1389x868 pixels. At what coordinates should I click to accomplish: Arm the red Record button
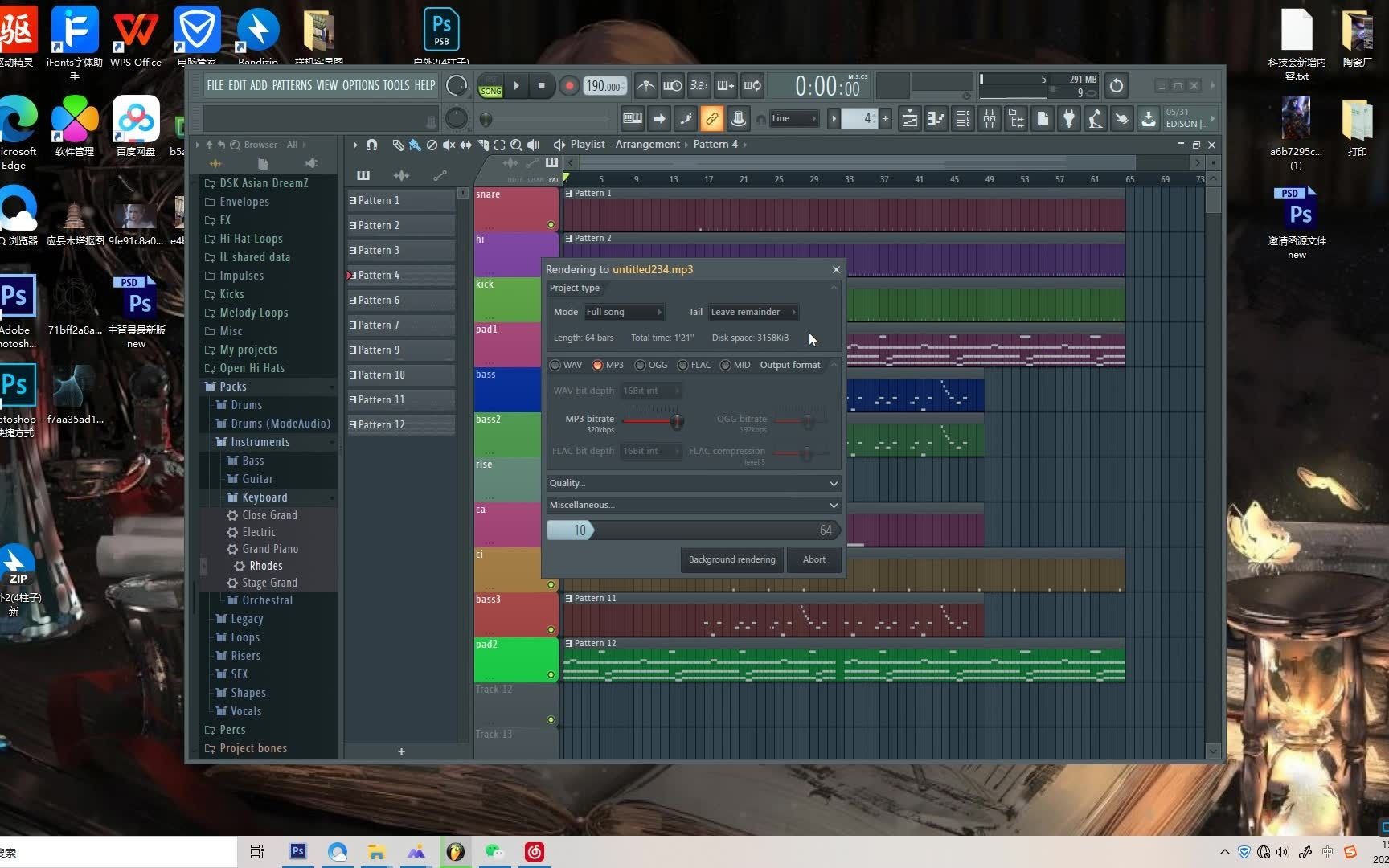[569, 86]
